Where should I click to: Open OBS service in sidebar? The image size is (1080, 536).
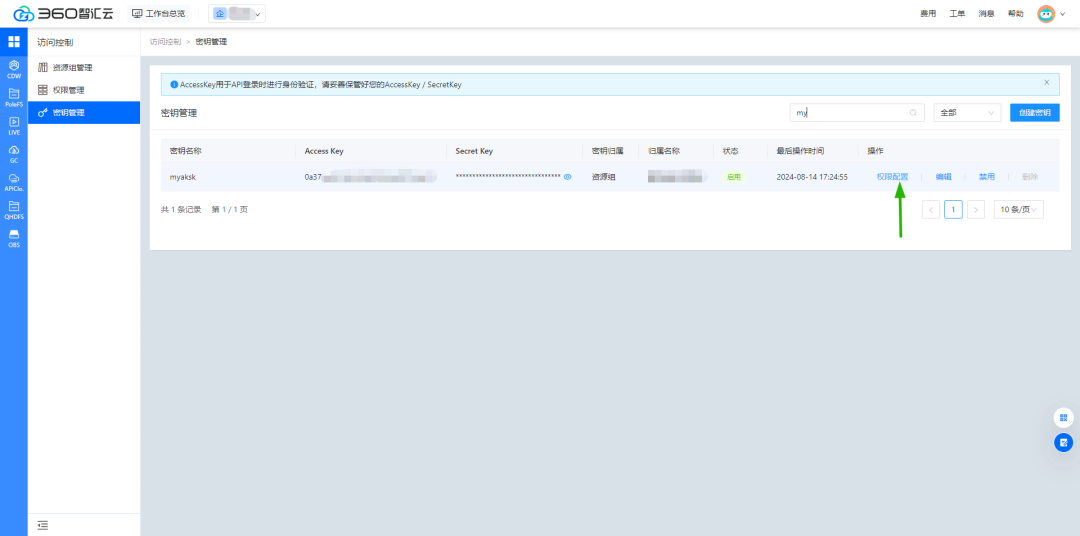coord(14,238)
